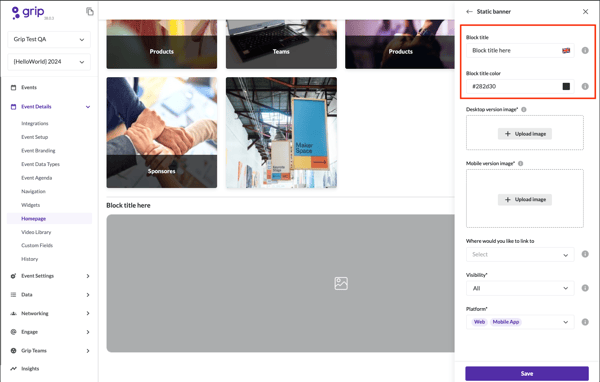Click the Block title input field
This screenshot has width=600, height=382.
coord(520,51)
